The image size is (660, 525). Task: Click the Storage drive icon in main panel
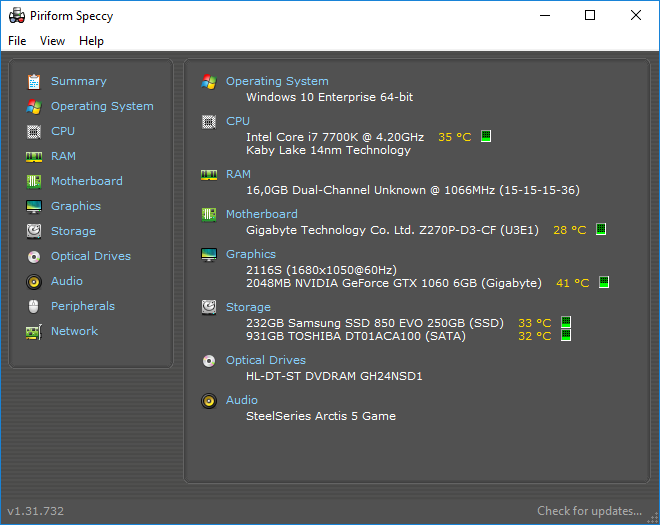click(209, 307)
